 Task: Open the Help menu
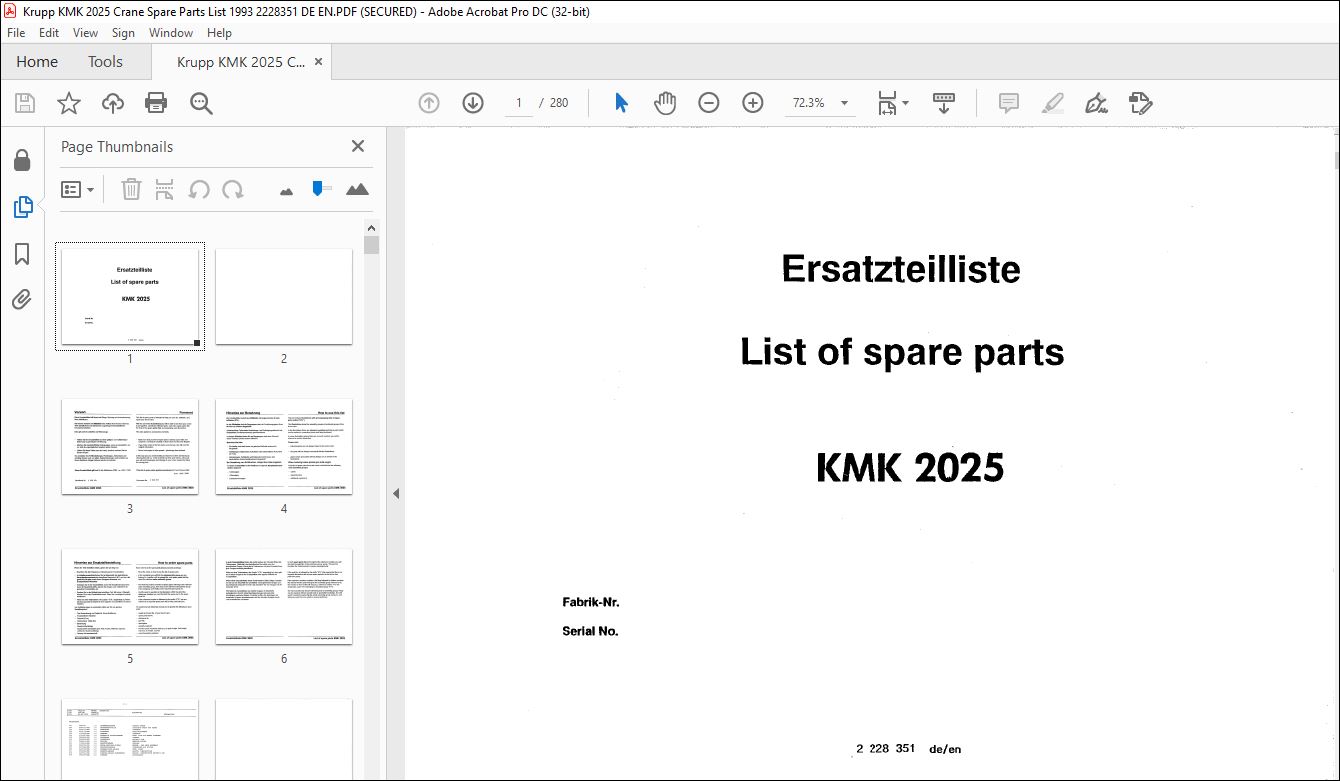click(219, 33)
